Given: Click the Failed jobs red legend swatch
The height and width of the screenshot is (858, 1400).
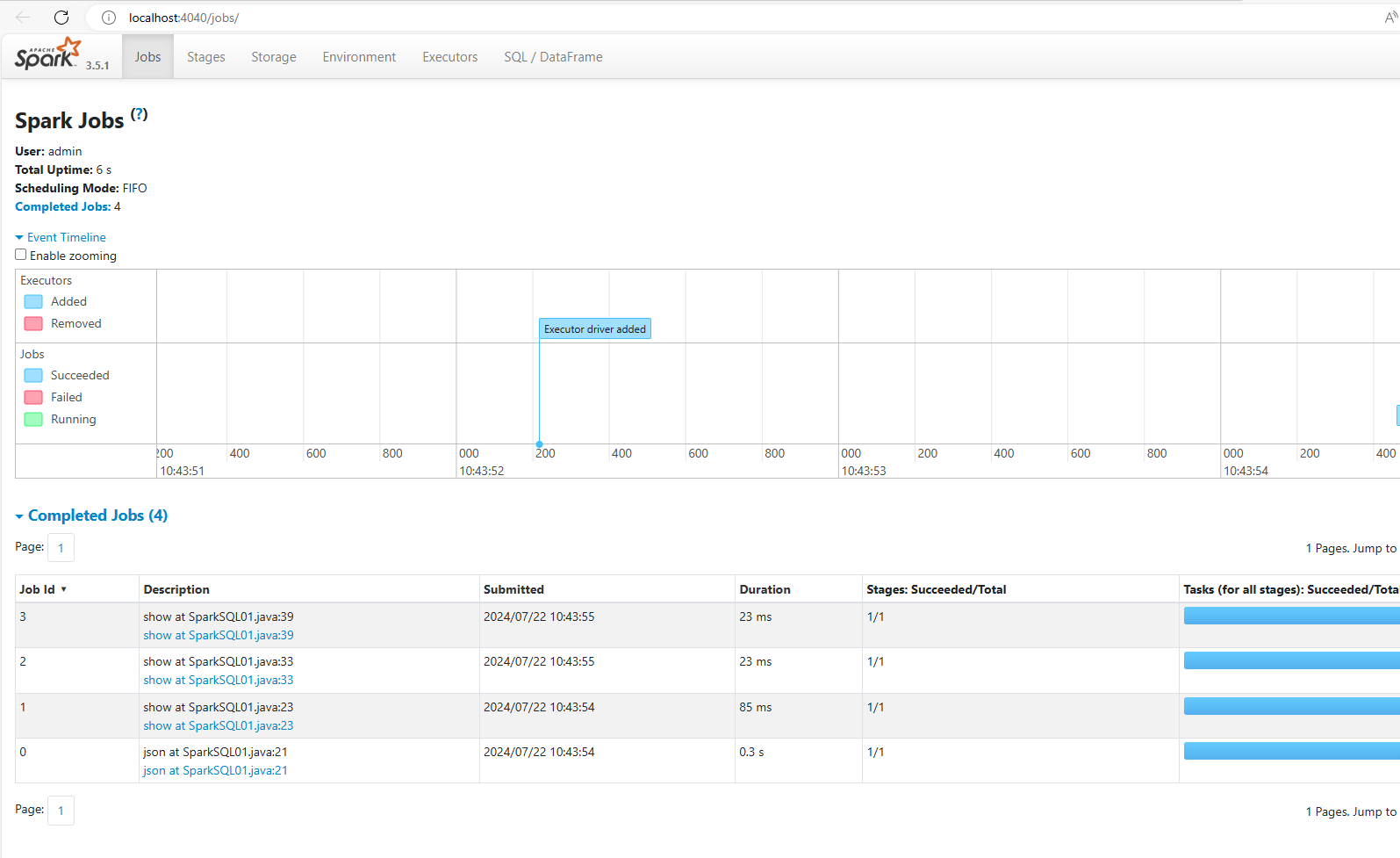Looking at the screenshot, I should coord(33,397).
